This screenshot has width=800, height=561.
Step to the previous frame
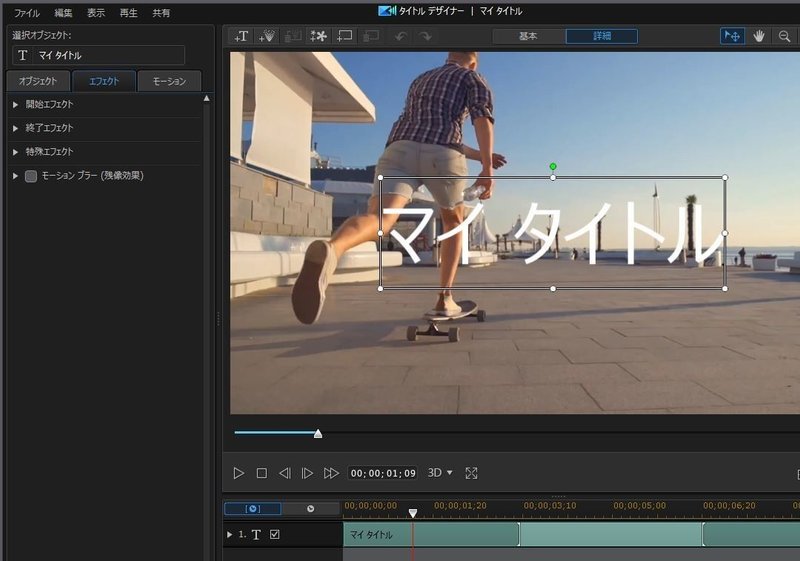285,473
